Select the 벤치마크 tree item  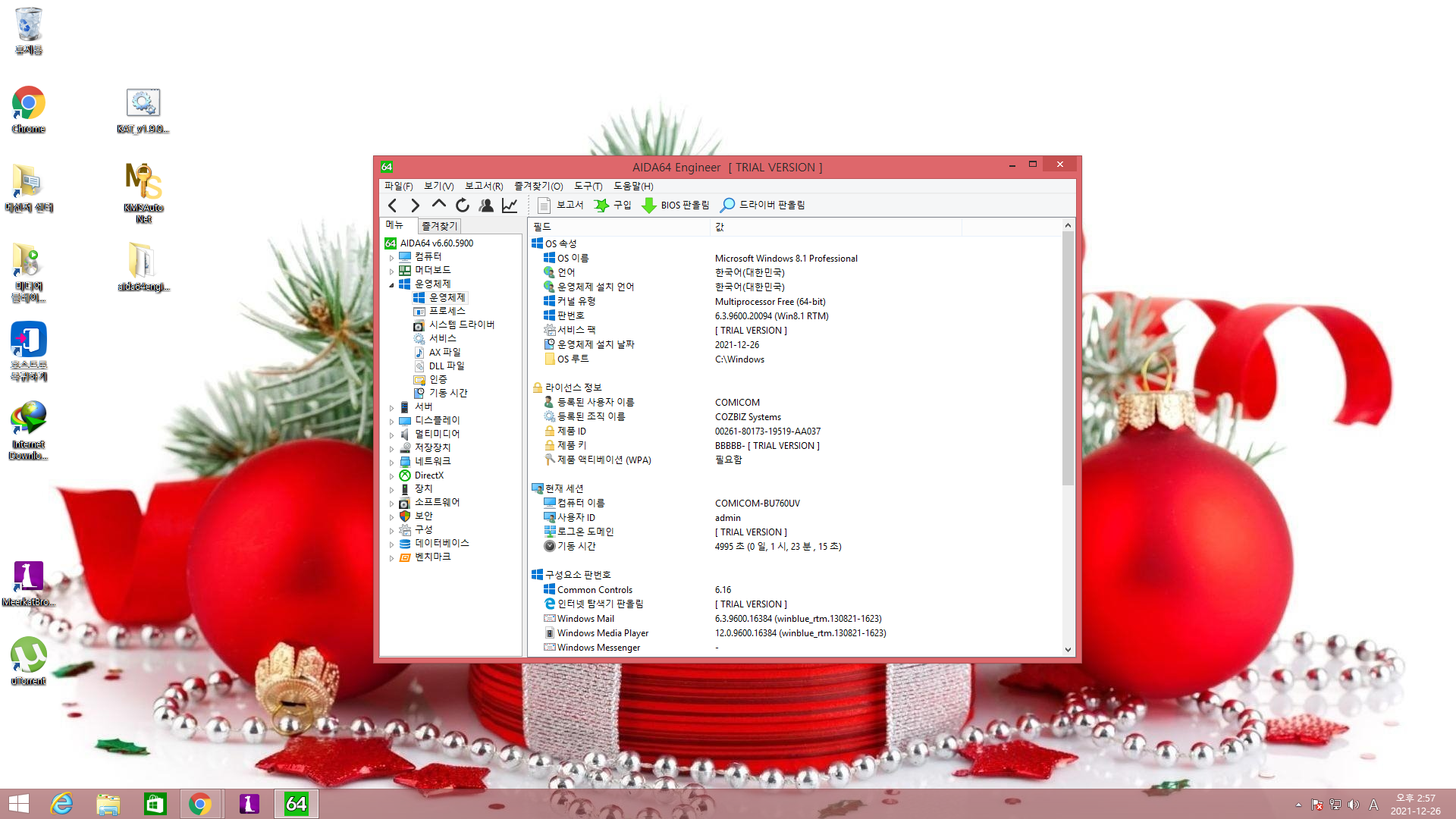[425, 557]
